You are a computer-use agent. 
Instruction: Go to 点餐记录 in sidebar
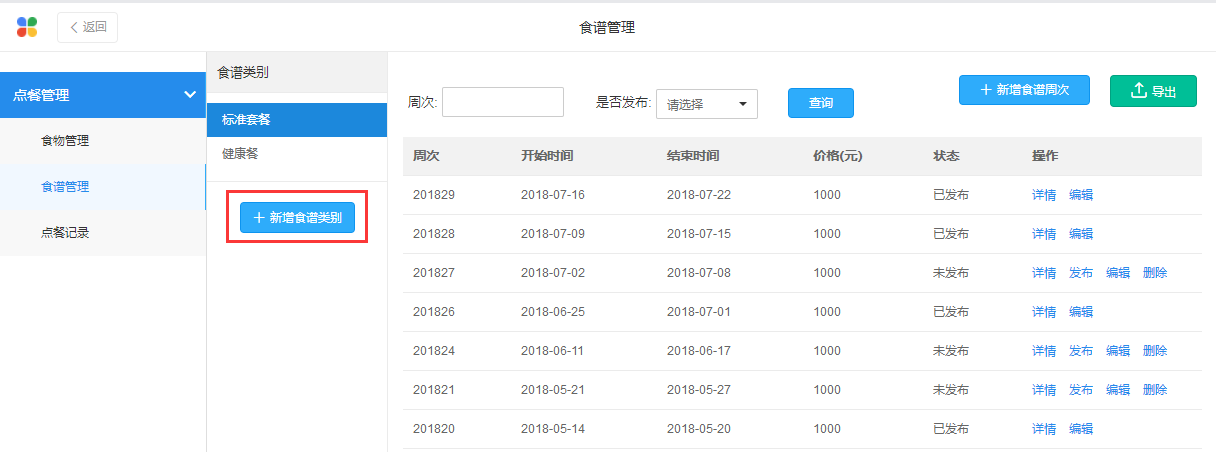pos(65,233)
